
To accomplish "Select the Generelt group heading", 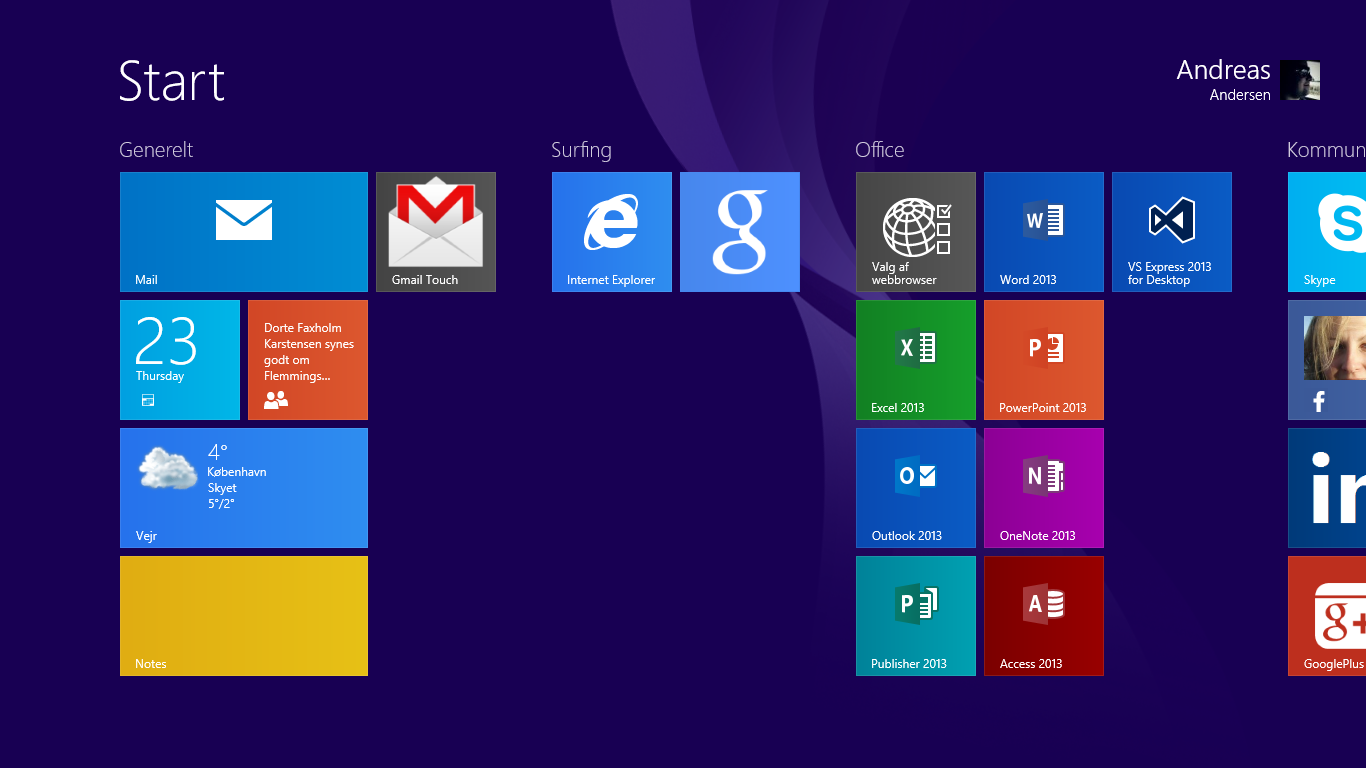I will [x=156, y=150].
